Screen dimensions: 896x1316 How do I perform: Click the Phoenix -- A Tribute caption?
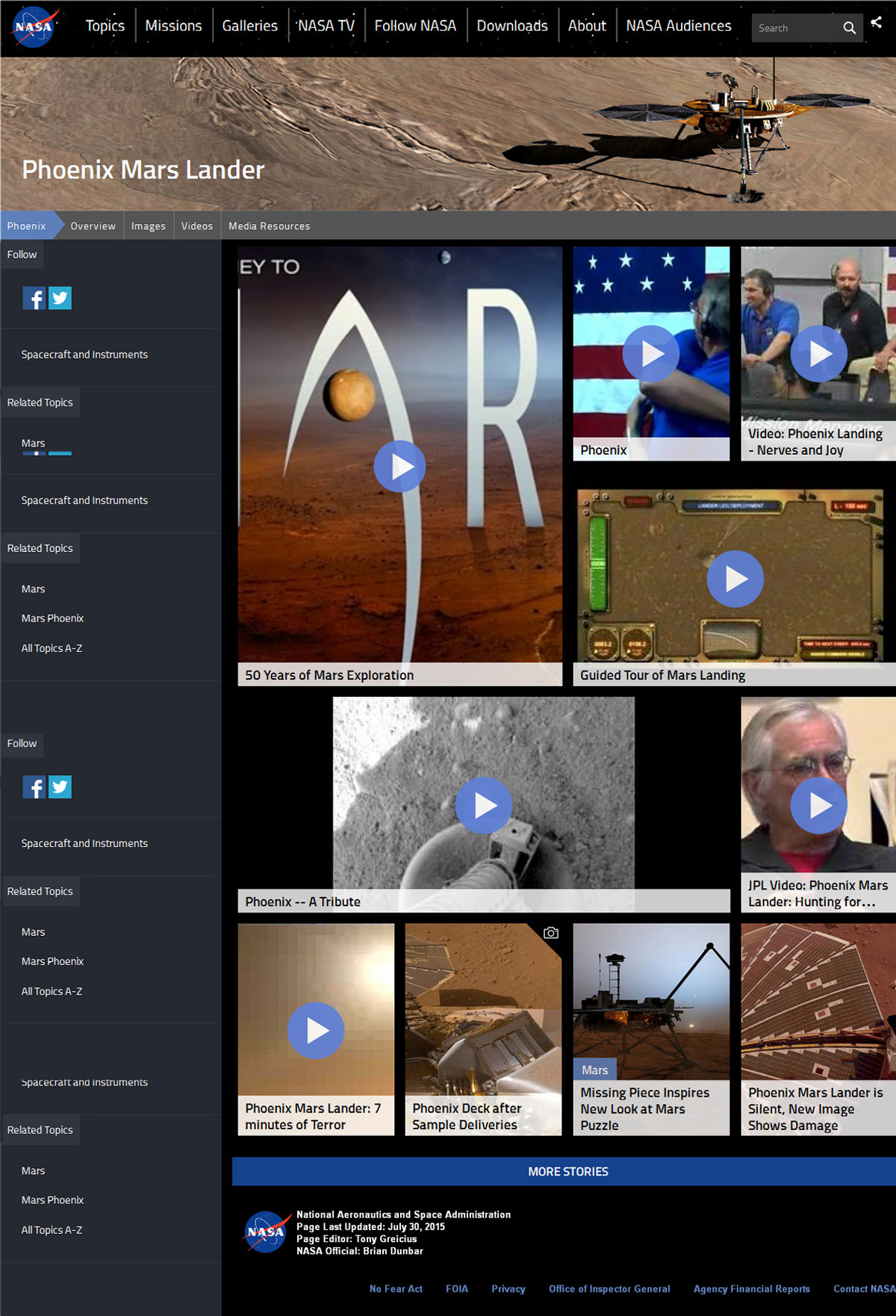pyautogui.click(x=302, y=901)
